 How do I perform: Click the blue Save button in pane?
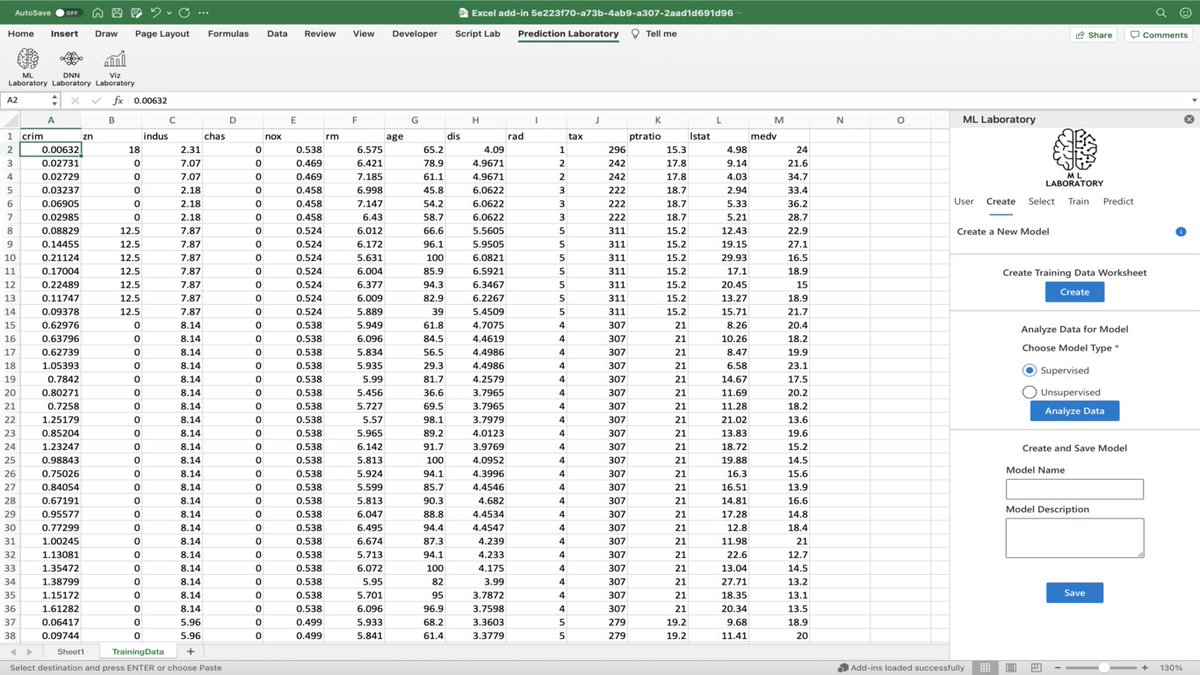[1074, 593]
